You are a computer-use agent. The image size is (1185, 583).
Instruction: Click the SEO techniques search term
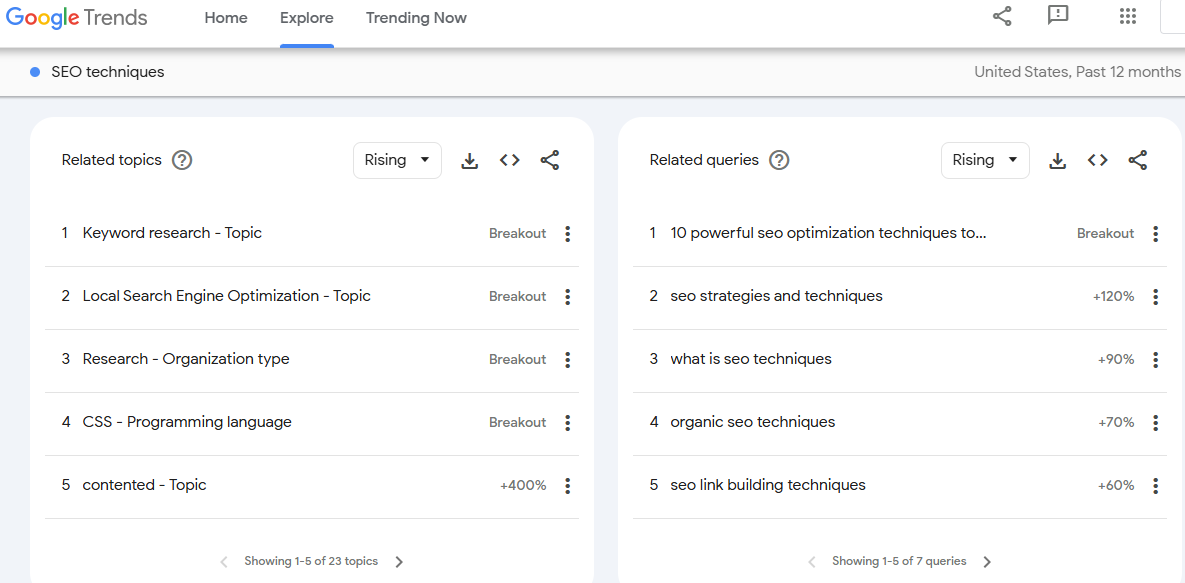pos(107,72)
